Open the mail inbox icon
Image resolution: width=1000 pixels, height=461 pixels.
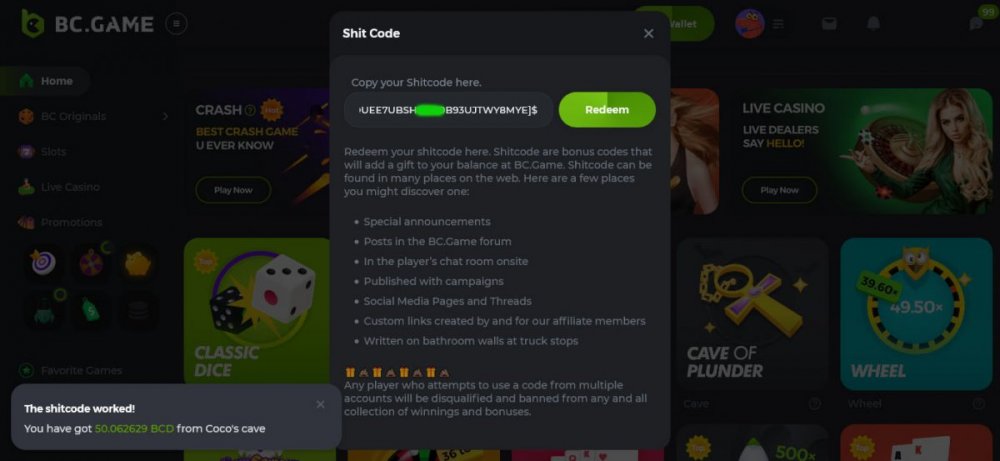[829, 23]
